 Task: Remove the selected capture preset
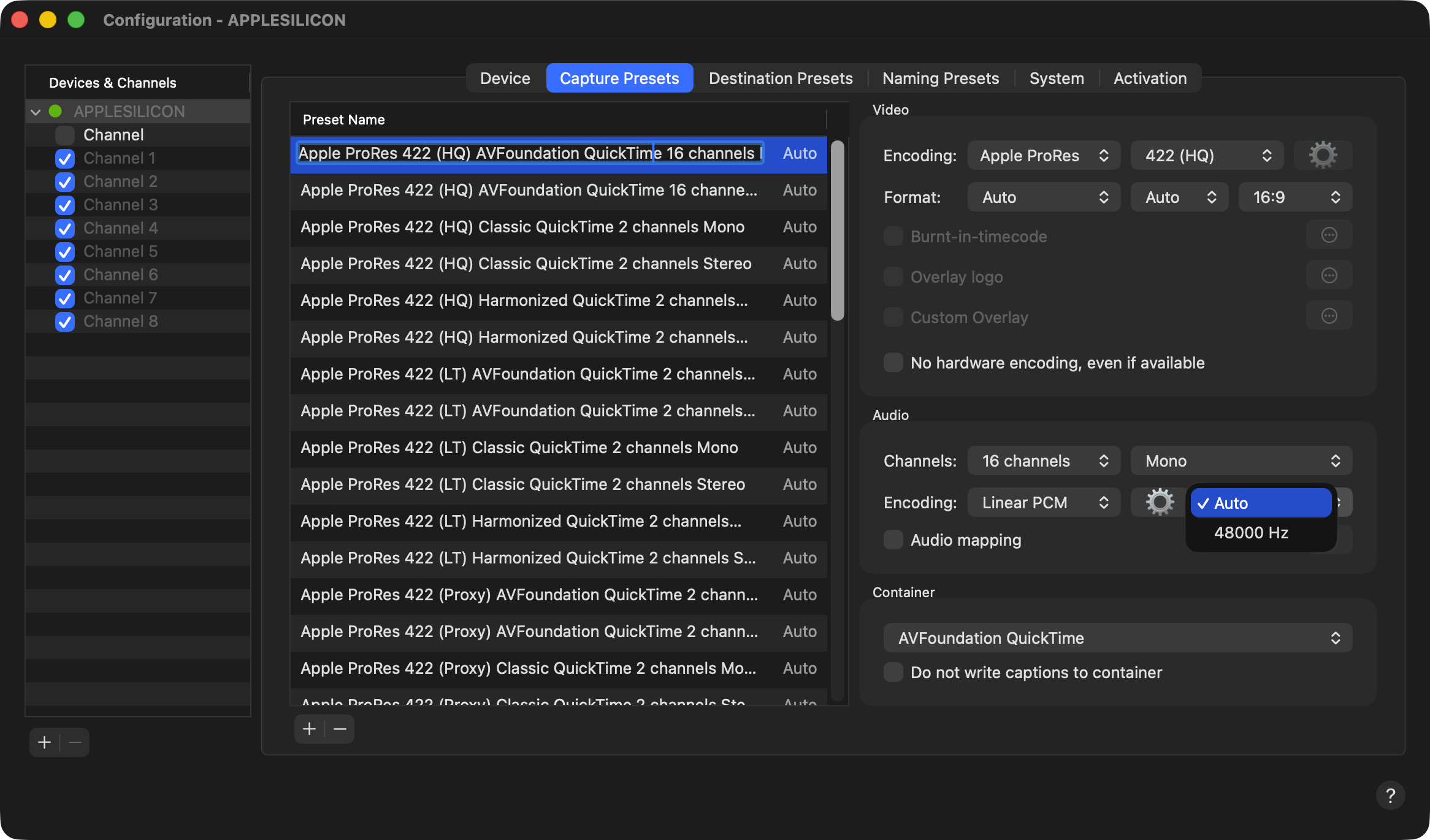[x=340, y=729]
